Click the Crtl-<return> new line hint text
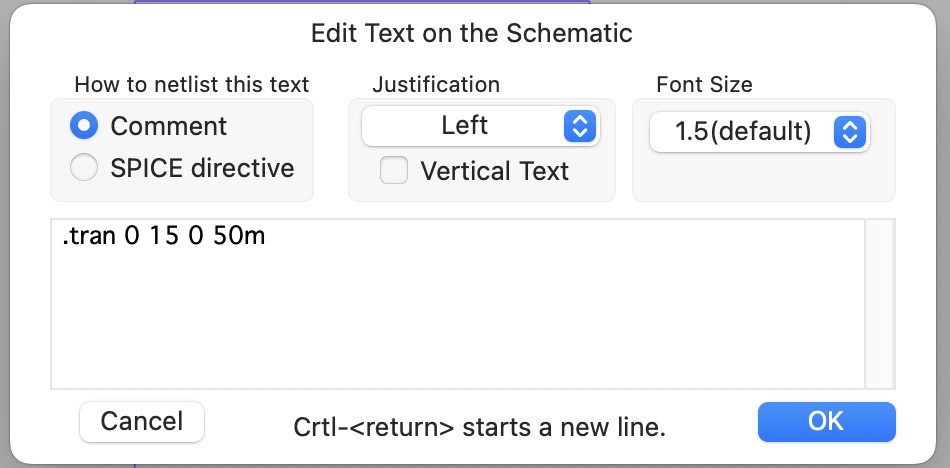Screen dimensions: 950x468 coord(480,427)
